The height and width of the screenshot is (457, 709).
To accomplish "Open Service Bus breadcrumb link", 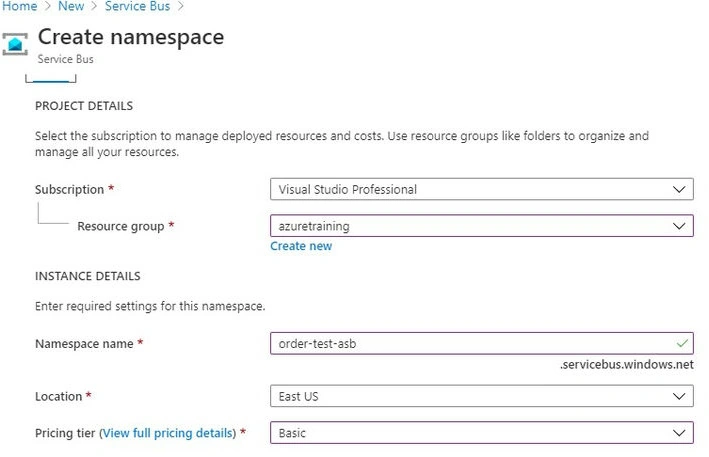I will coord(137,6).
